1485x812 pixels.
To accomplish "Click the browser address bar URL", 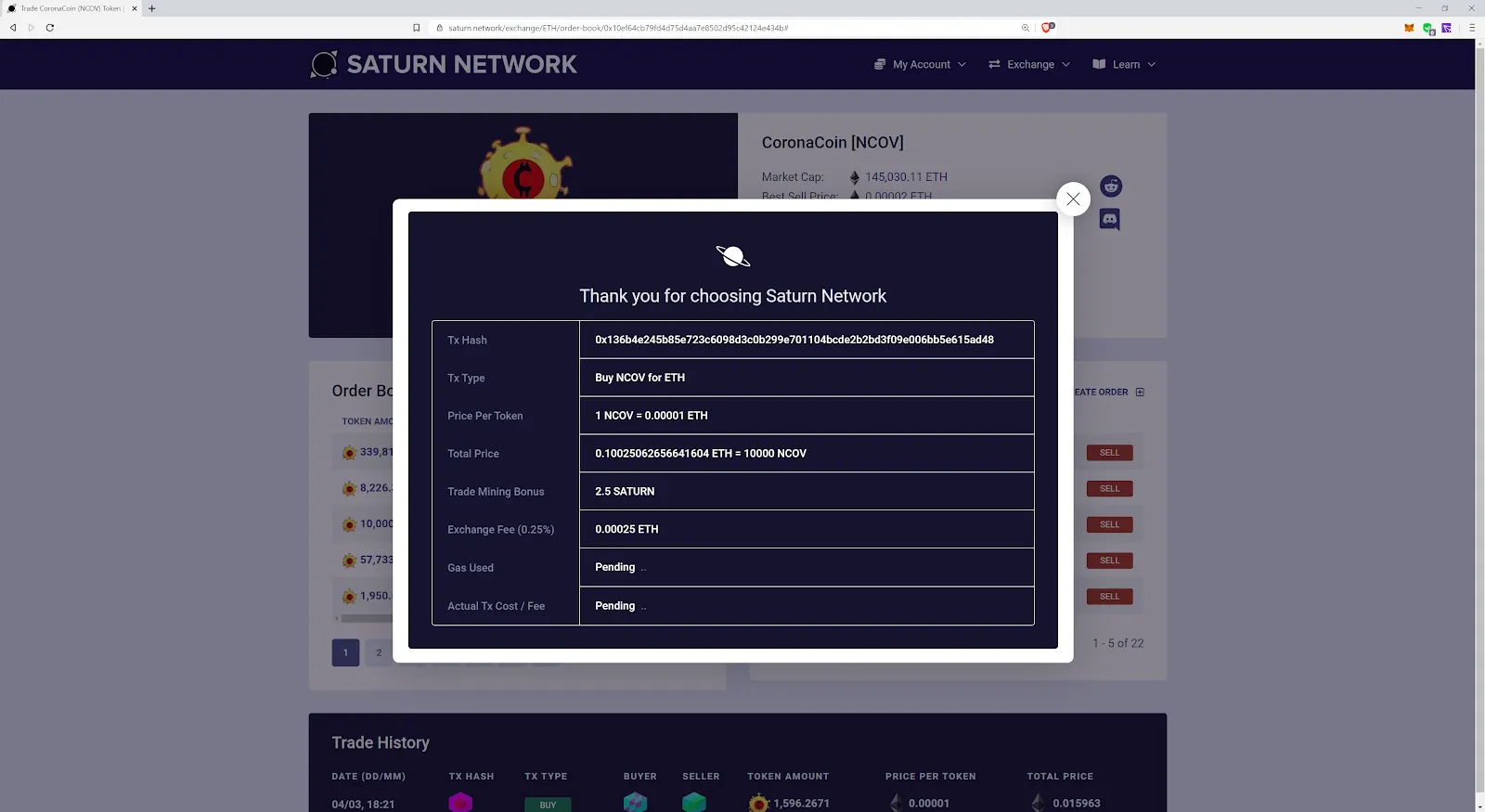I will pos(618,28).
